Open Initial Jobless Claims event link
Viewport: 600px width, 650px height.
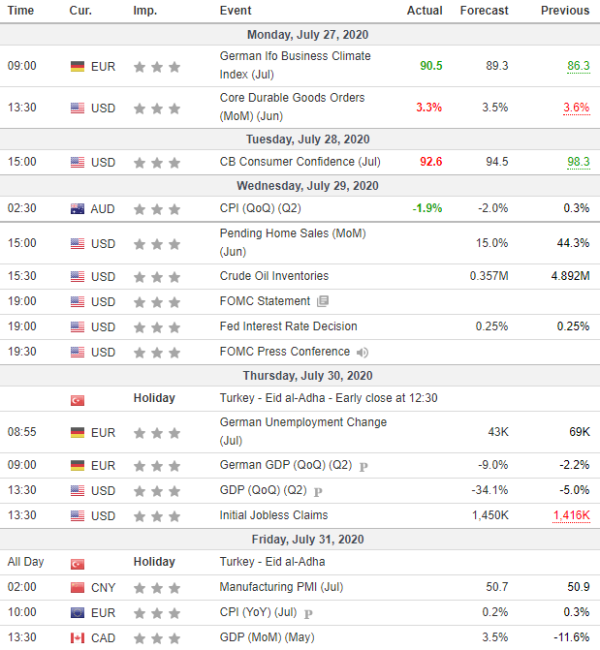pos(274,515)
